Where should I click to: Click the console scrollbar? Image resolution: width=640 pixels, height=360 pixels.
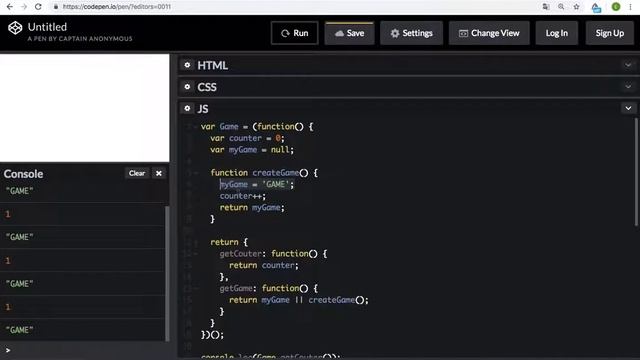[167, 273]
